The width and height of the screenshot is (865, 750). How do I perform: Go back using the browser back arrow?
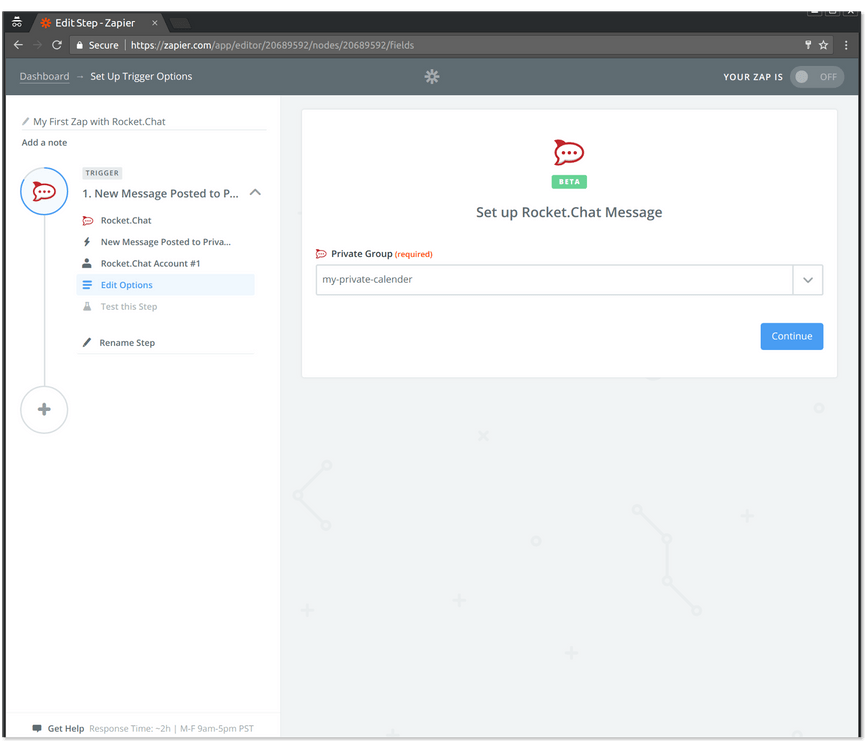point(18,45)
